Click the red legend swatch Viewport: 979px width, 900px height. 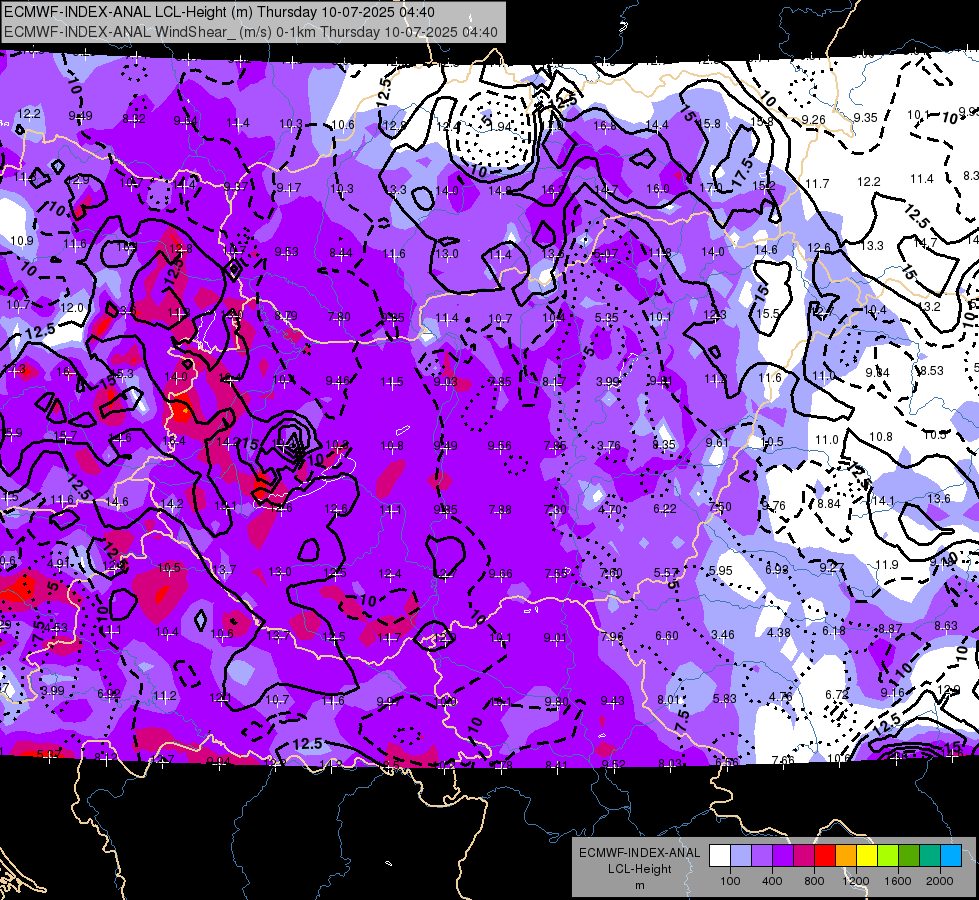[825, 856]
